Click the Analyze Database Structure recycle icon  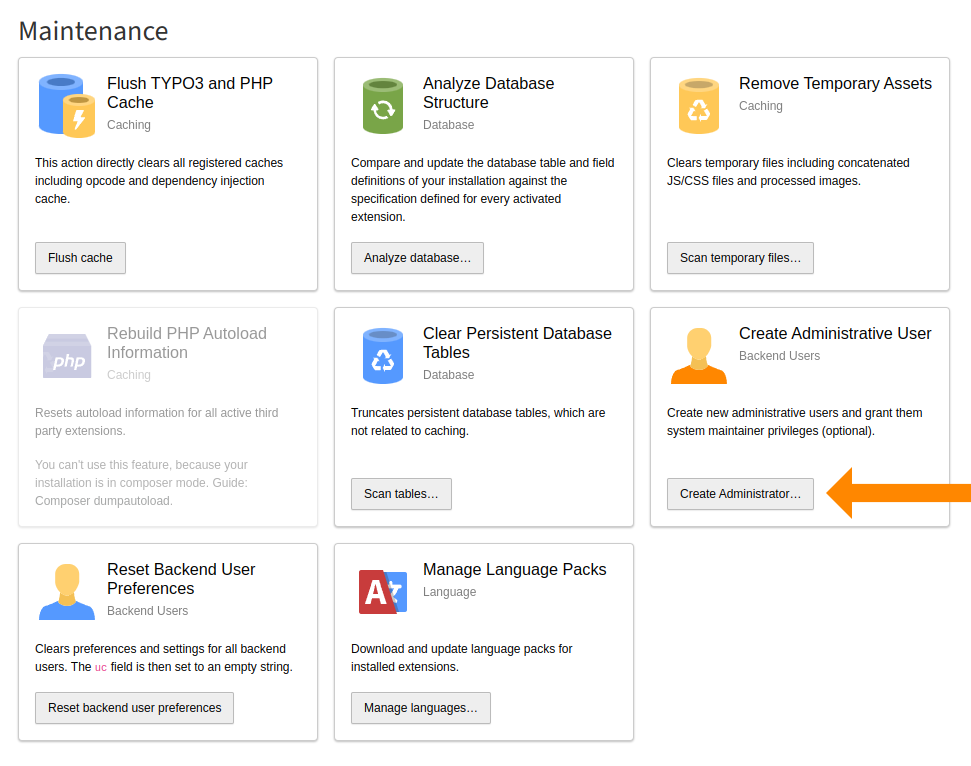pyautogui.click(x=382, y=104)
